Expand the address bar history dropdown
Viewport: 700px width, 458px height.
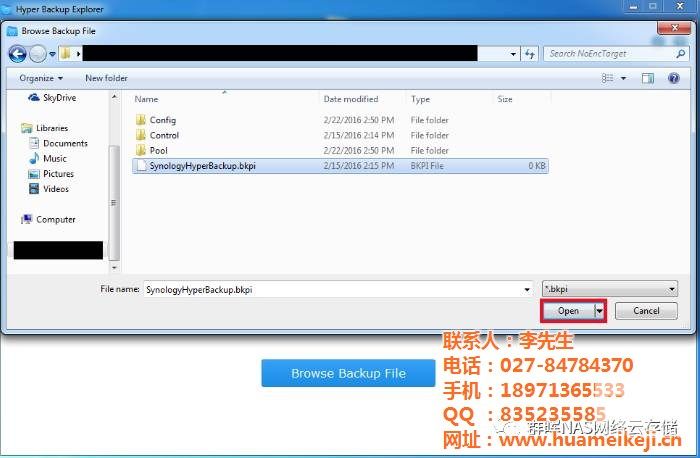point(513,54)
